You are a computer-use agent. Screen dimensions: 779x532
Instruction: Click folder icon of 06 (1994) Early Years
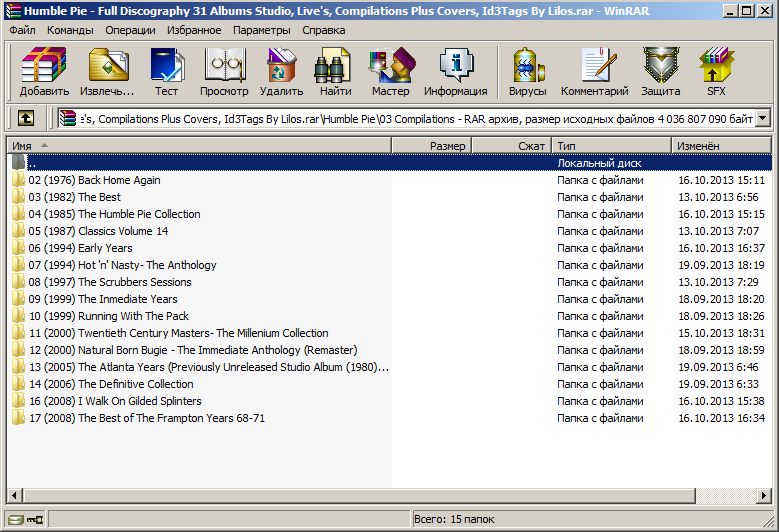point(18,248)
